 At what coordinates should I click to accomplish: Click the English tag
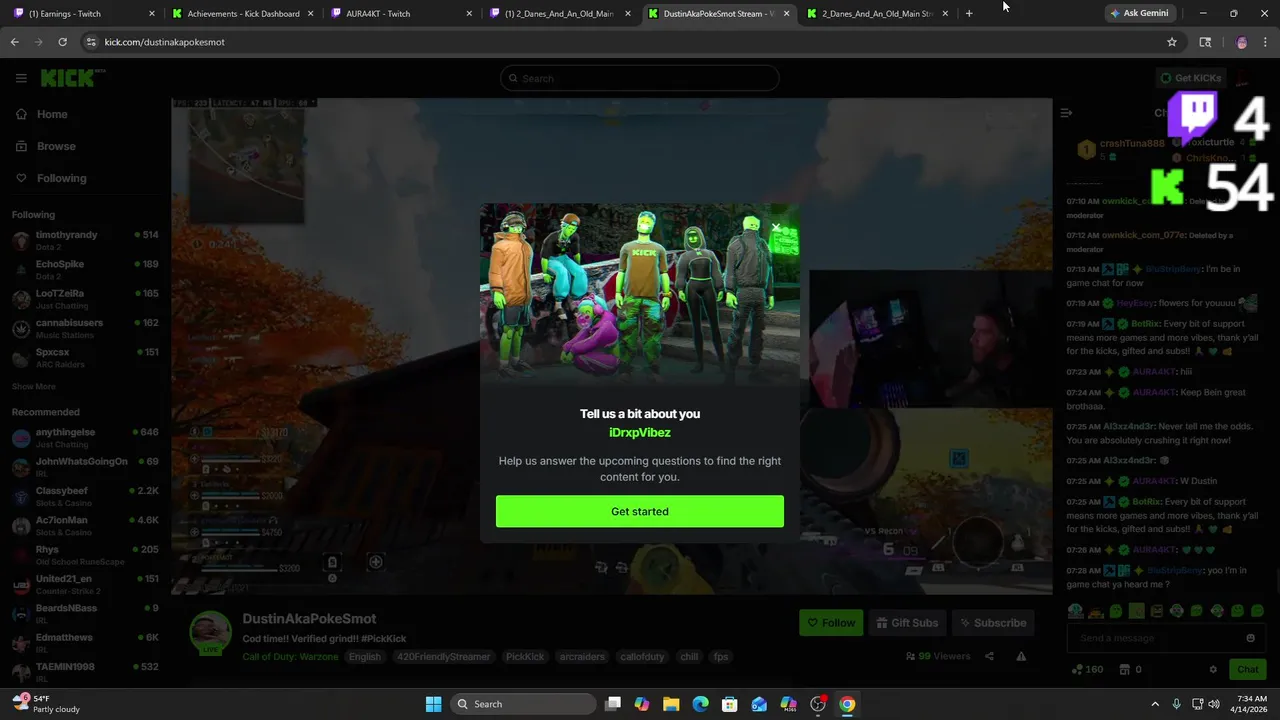tap(365, 657)
